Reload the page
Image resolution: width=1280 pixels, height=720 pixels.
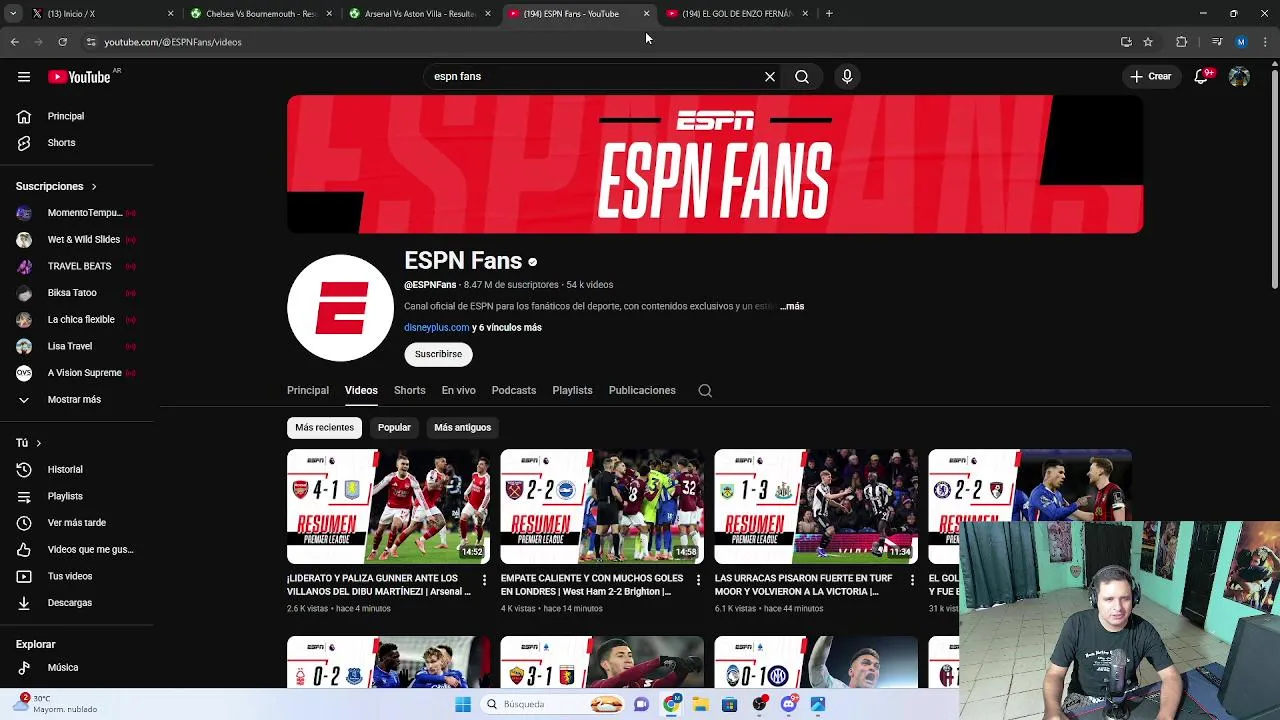(62, 42)
